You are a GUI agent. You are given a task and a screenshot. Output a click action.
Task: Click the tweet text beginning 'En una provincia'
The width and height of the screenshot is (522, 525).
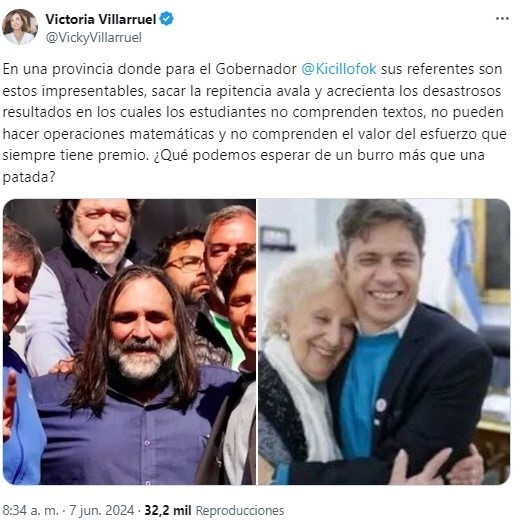pyautogui.click(x=254, y=123)
